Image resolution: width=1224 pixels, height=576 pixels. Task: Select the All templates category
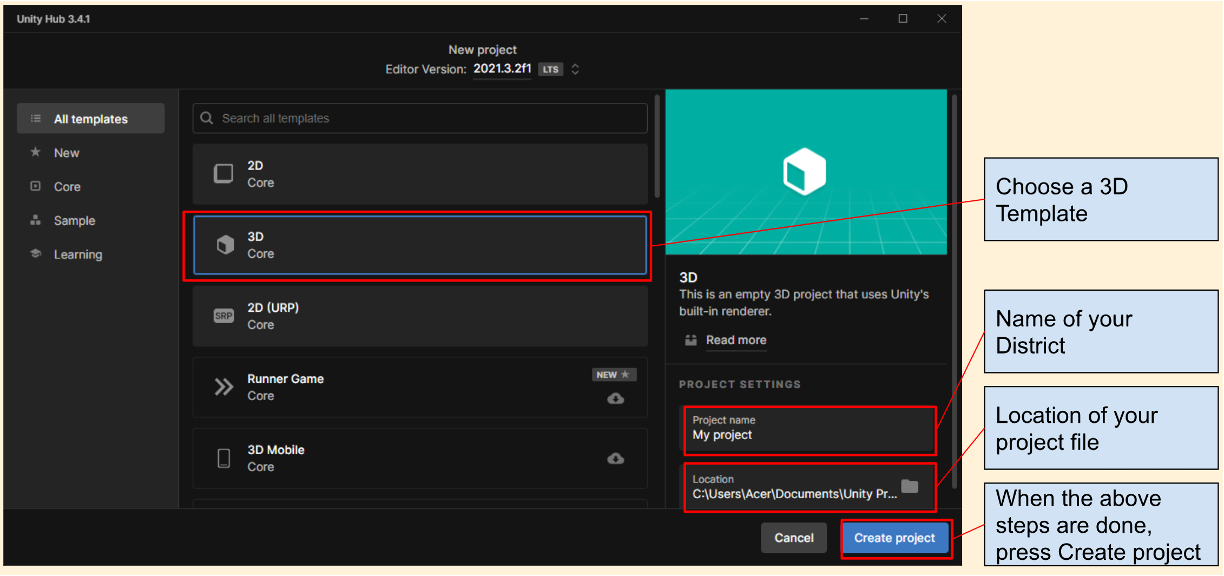[x=91, y=119]
